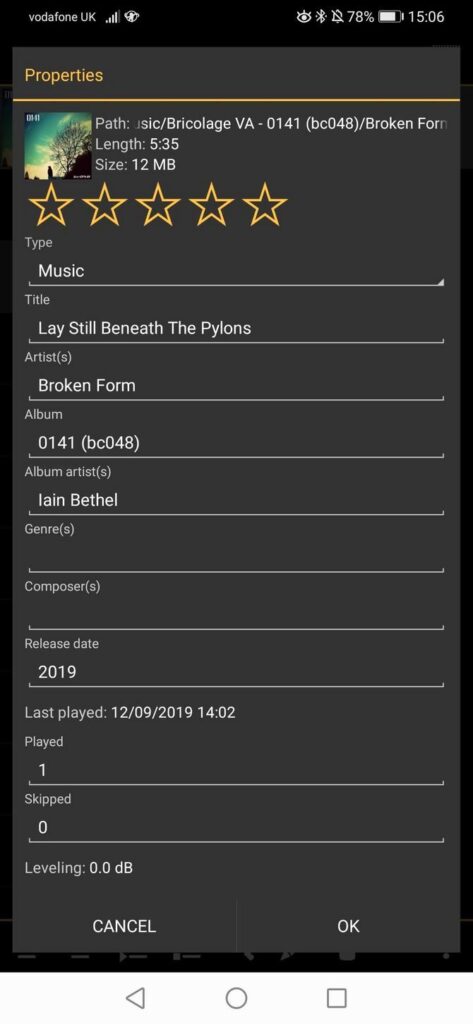Viewport: 473px width, 1024px height.
Task: Focus the empty Genre(s) field
Action: (236, 557)
